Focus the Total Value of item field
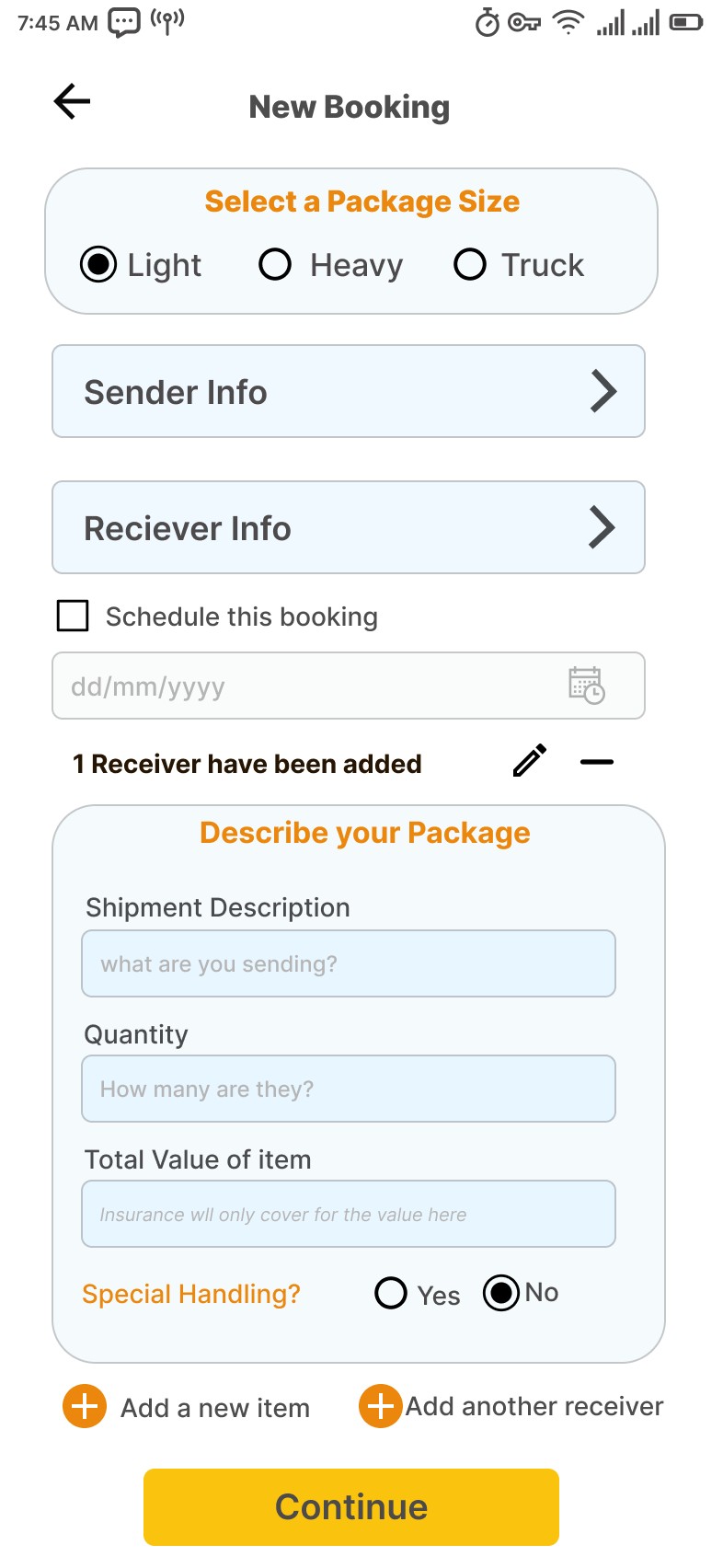The width and height of the screenshot is (723, 1568). coord(349,1214)
